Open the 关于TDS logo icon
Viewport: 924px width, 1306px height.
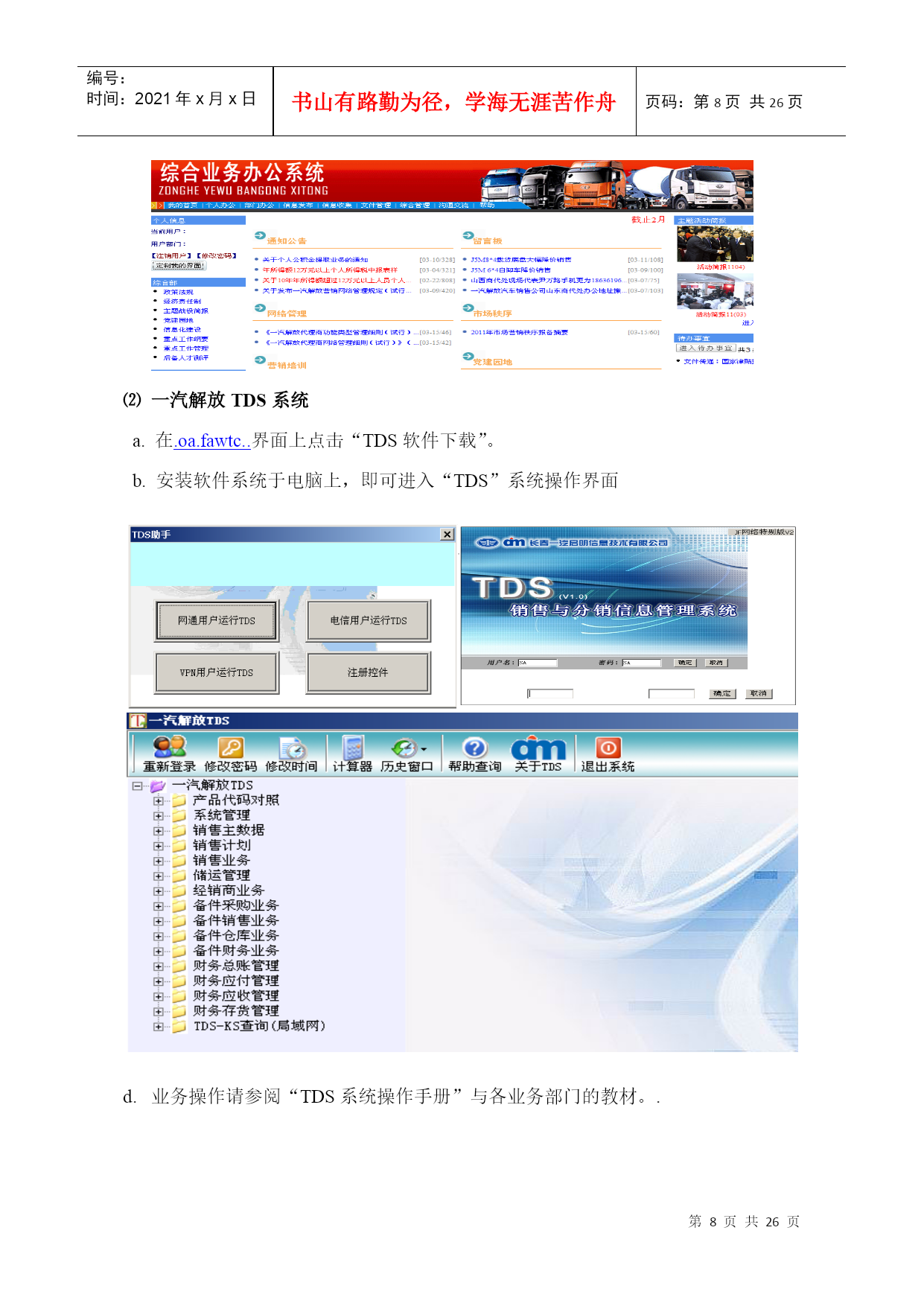pyautogui.click(x=538, y=748)
